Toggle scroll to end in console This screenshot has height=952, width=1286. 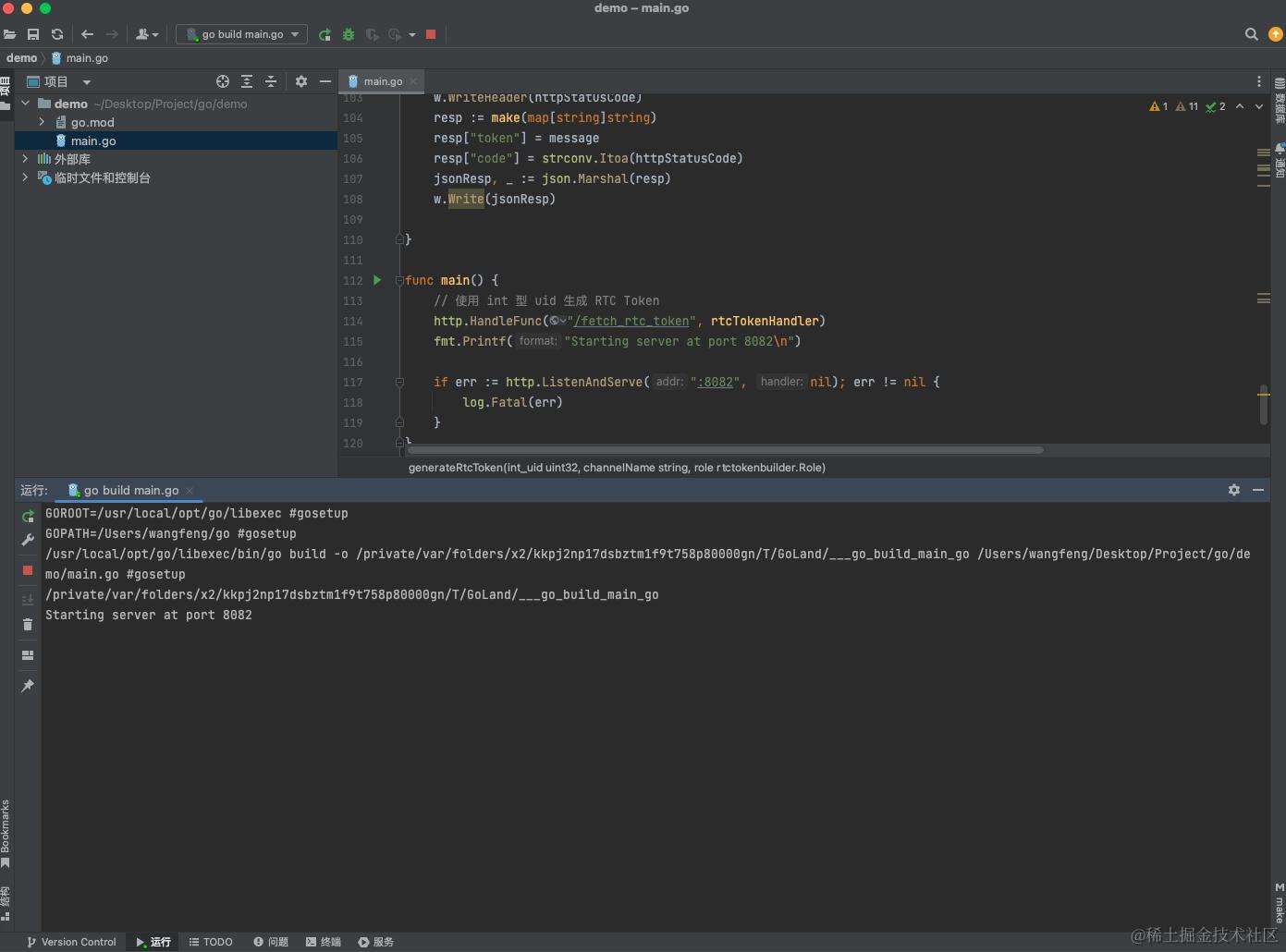pos(28,600)
